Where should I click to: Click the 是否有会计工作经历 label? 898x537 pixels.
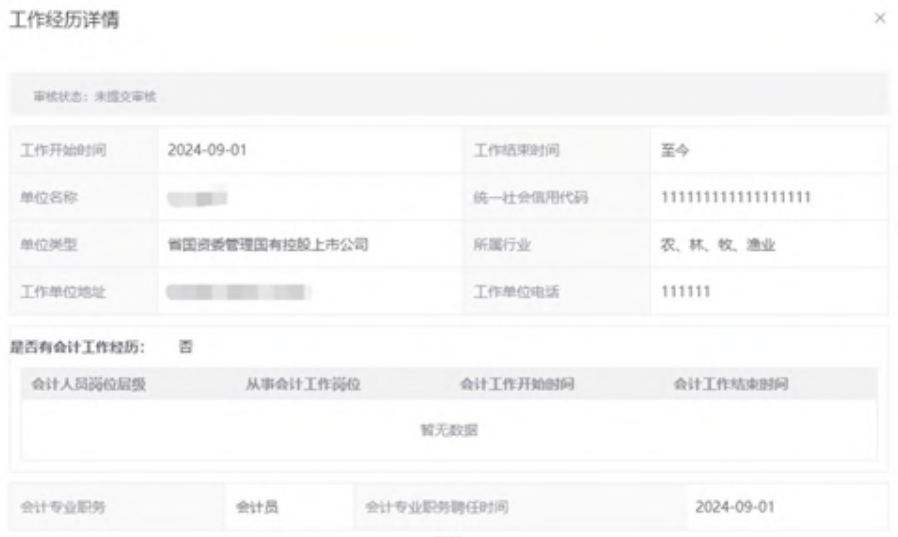78,347
